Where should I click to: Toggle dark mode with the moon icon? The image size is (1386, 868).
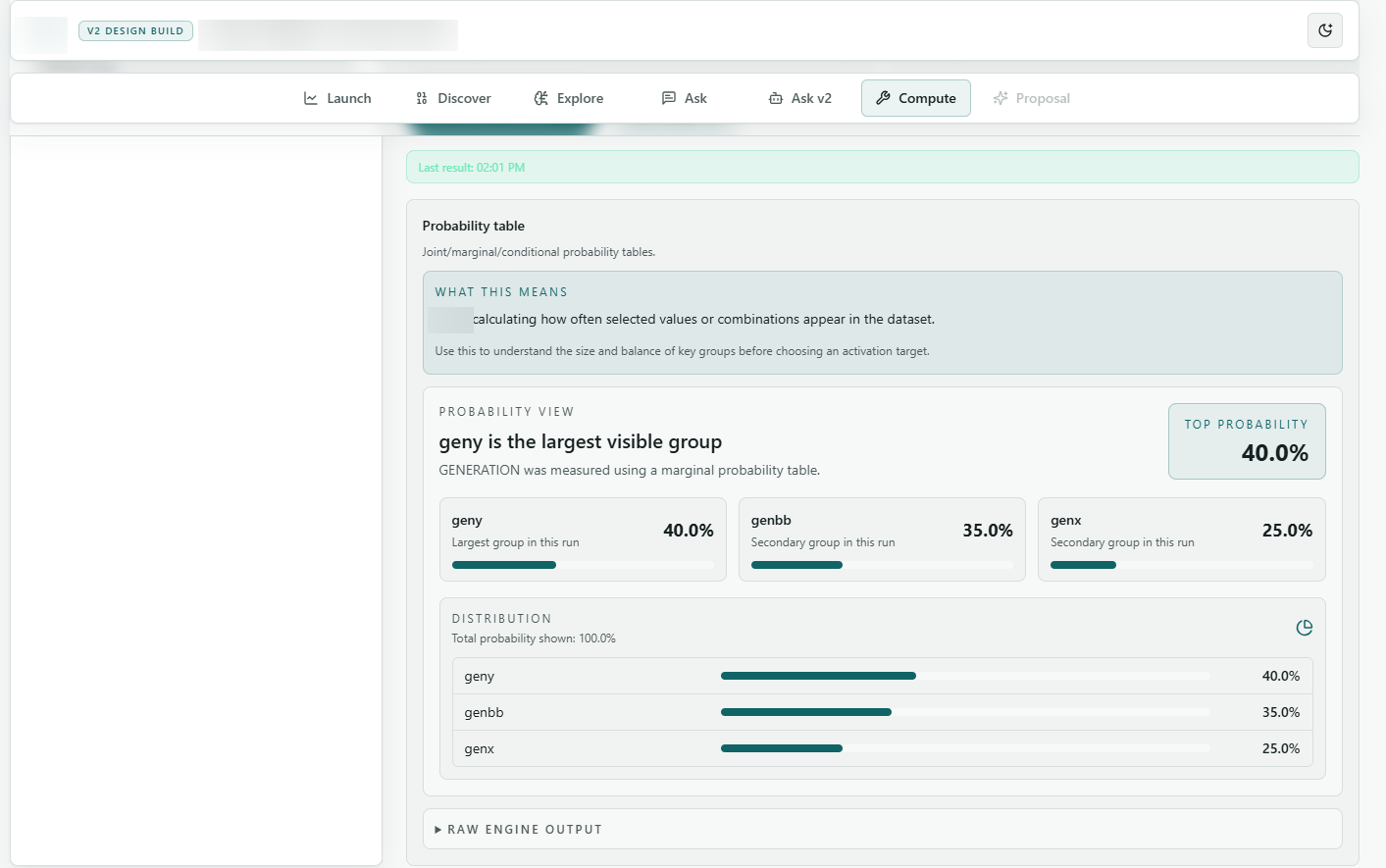[x=1325, y=30]
